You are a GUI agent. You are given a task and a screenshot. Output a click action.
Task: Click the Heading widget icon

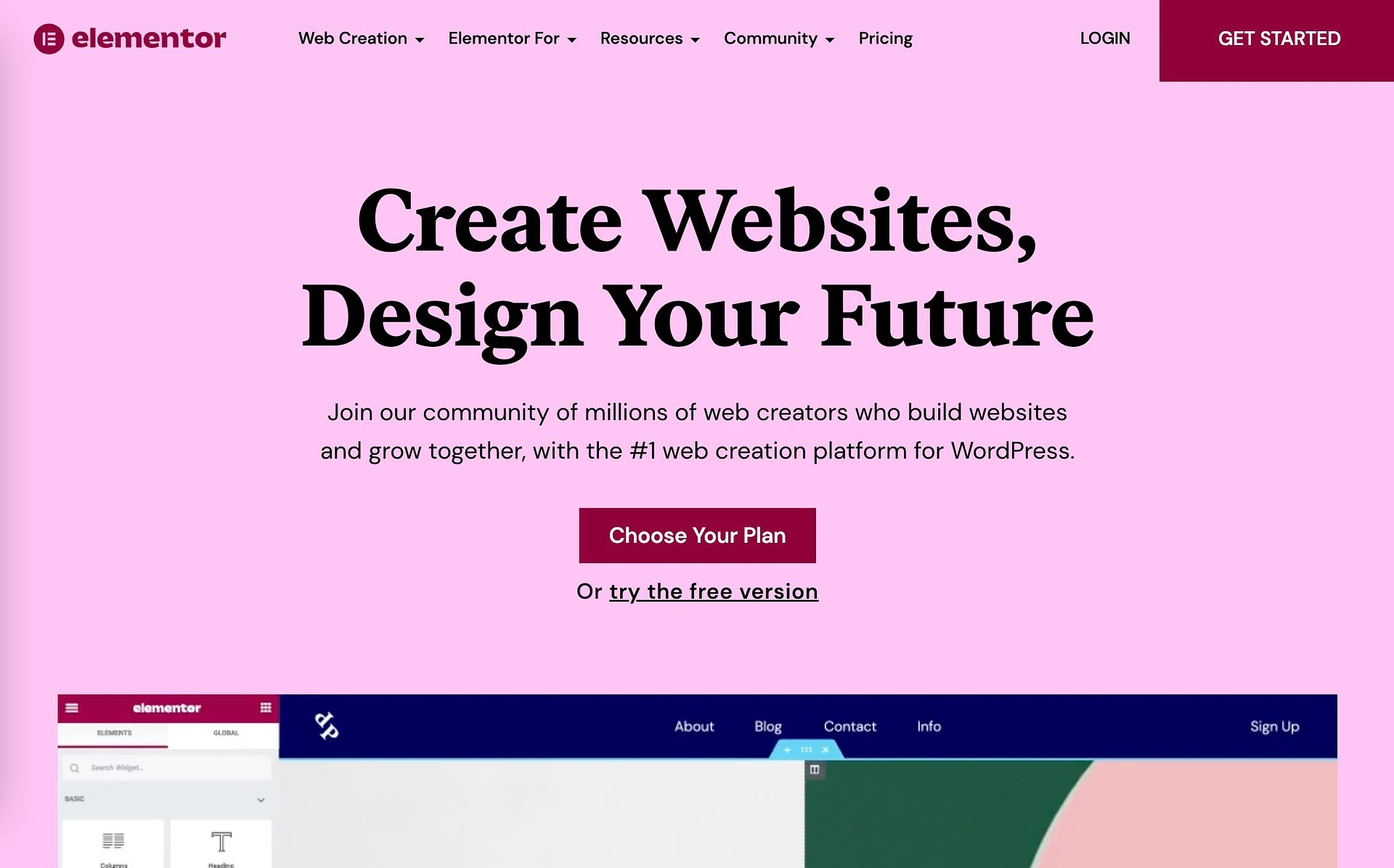[219, 843]
